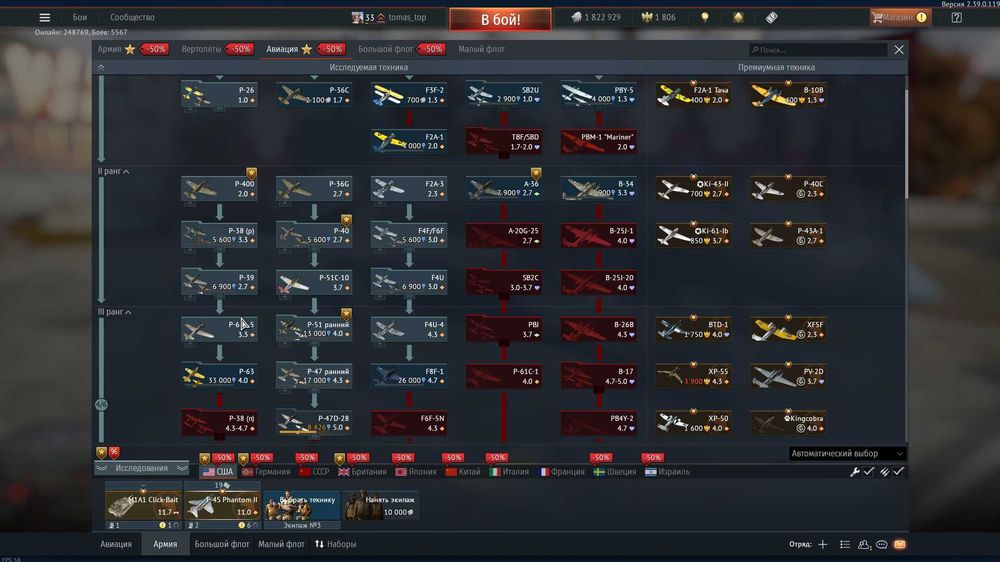Add squad member with plus icon
This screenshot has height=562, width=1000.
(x=823, y=544)
